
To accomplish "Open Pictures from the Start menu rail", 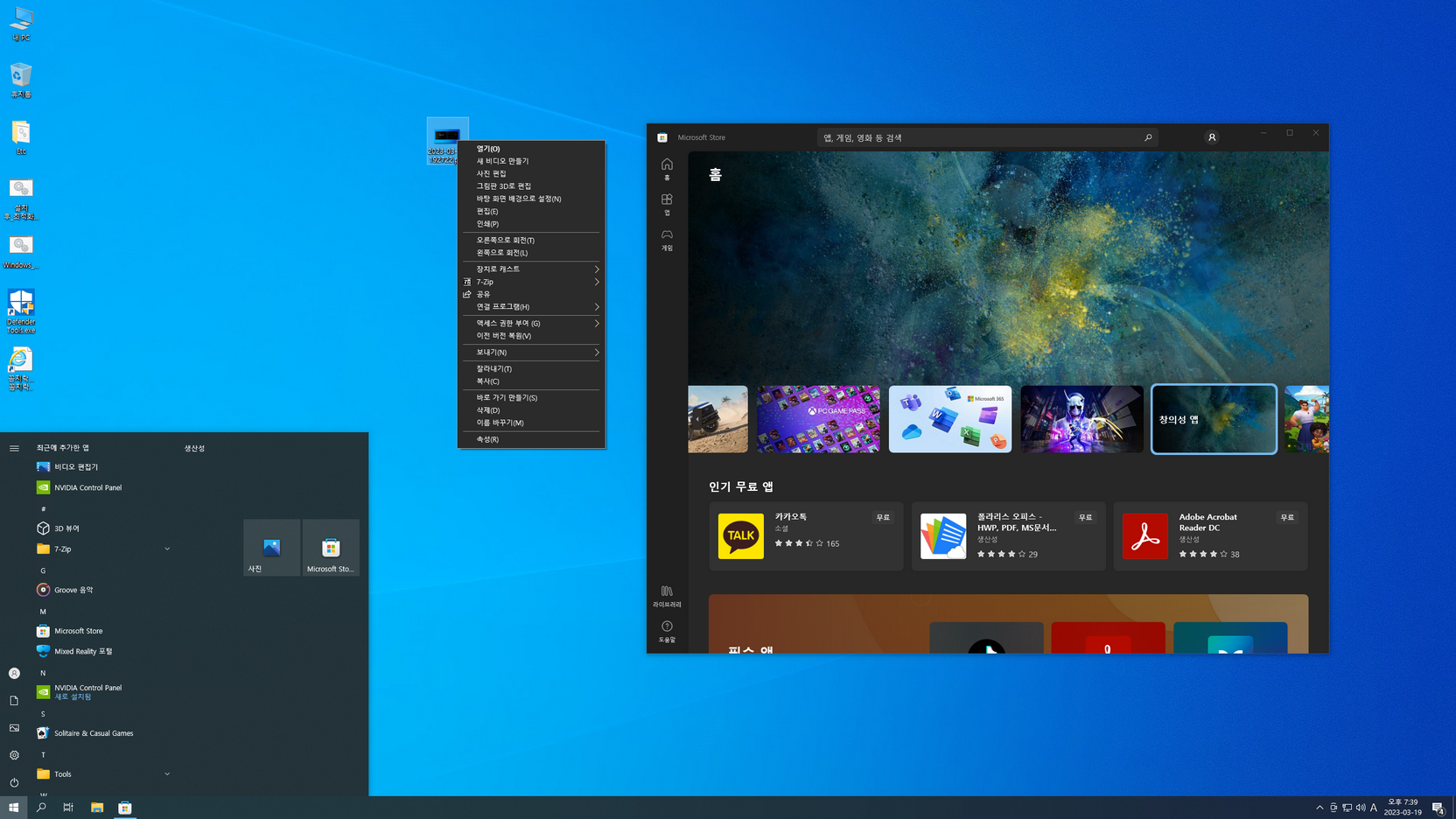I will 14,728.
